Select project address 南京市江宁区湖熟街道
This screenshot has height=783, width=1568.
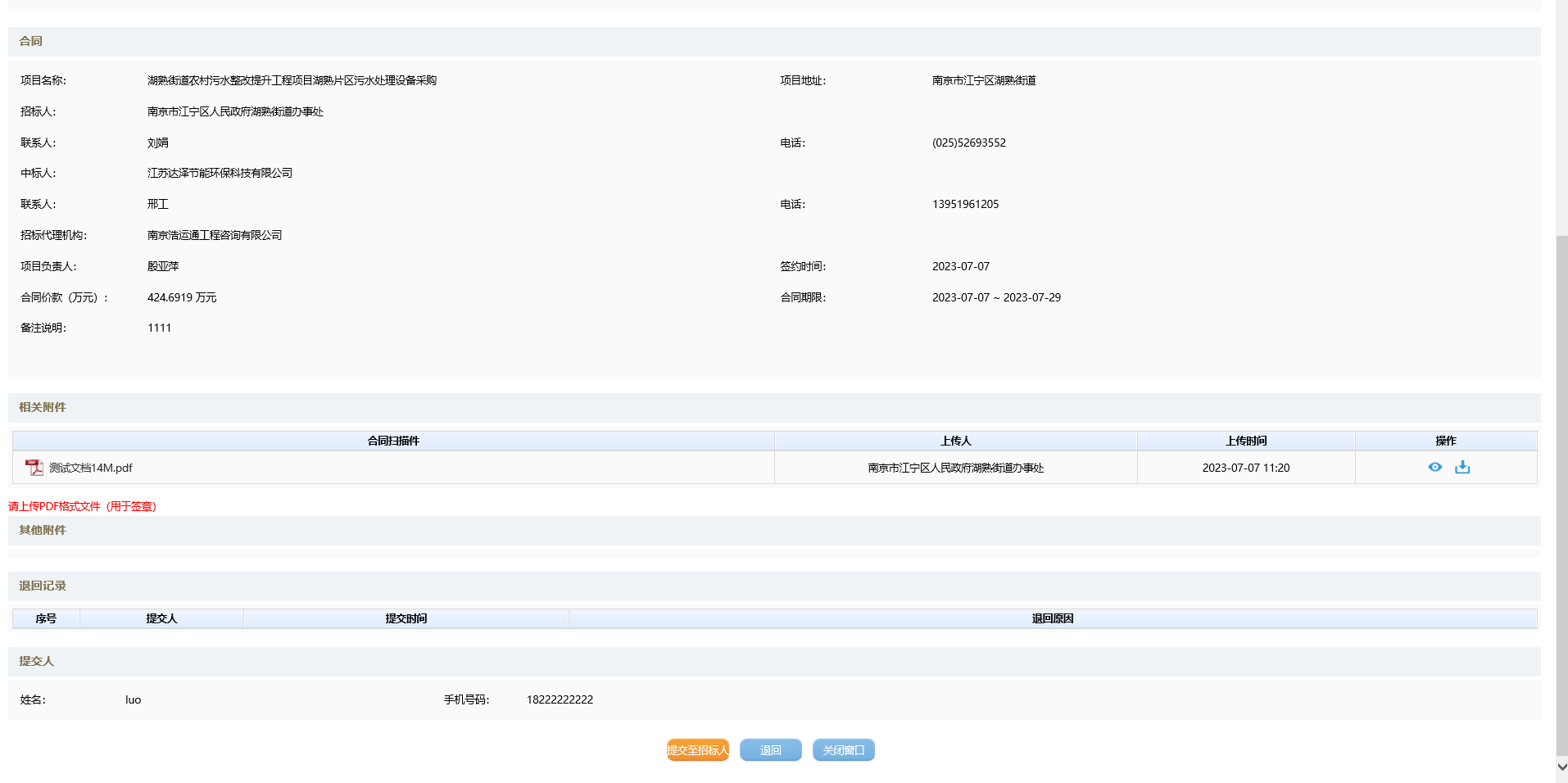(984, 80)
